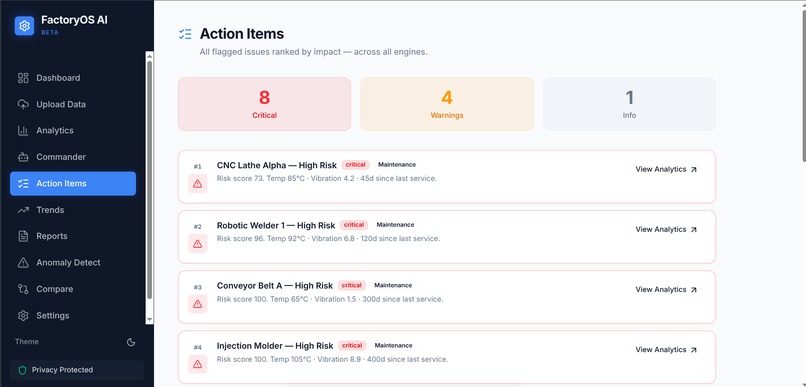Viewport: 806px width, 387px height.
Task: Click Maintenance tag on CNC Lathe Alpha
Action: point(397,165)
